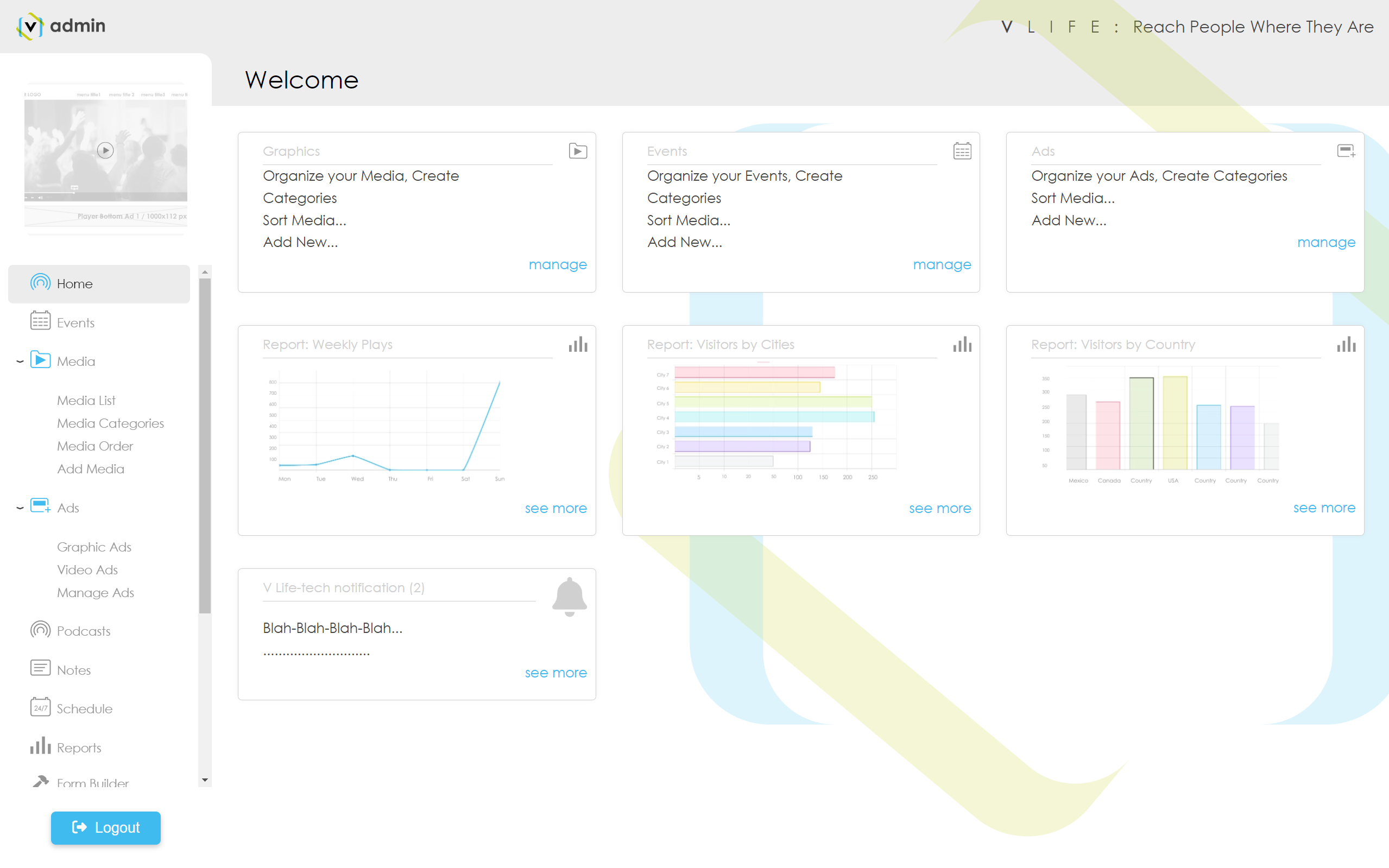Click the Graphics card play-folder icon

[578, 151]
